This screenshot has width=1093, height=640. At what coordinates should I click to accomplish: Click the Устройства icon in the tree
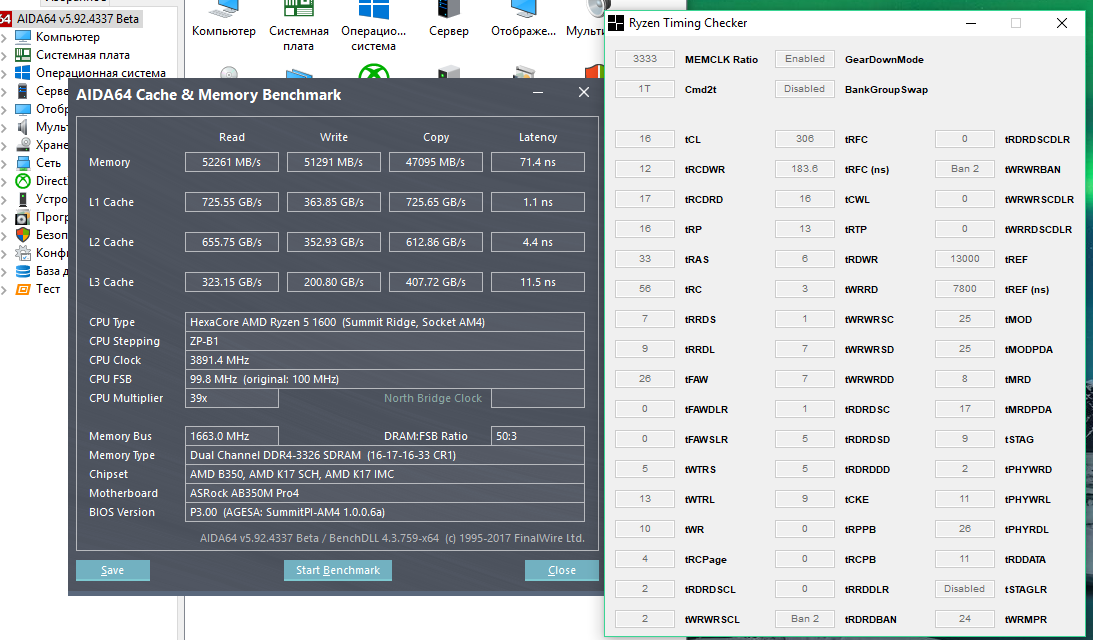point(23,199)
